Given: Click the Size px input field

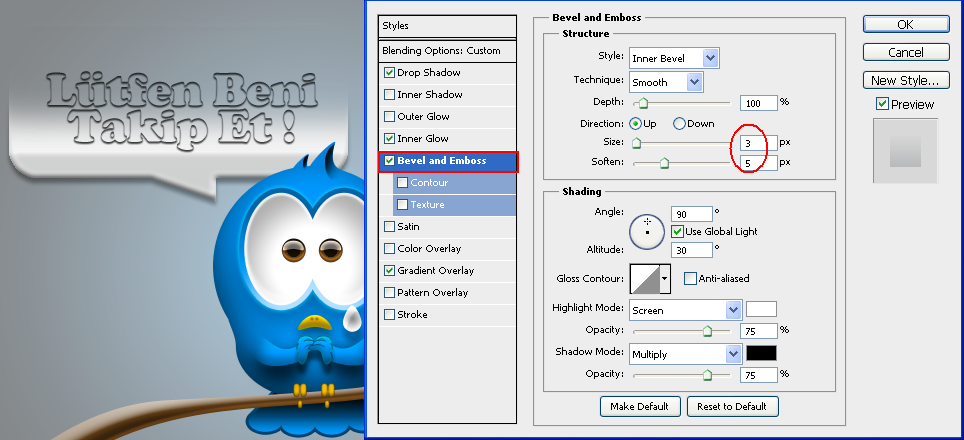Looking at the screenshot, I should 759,143.
